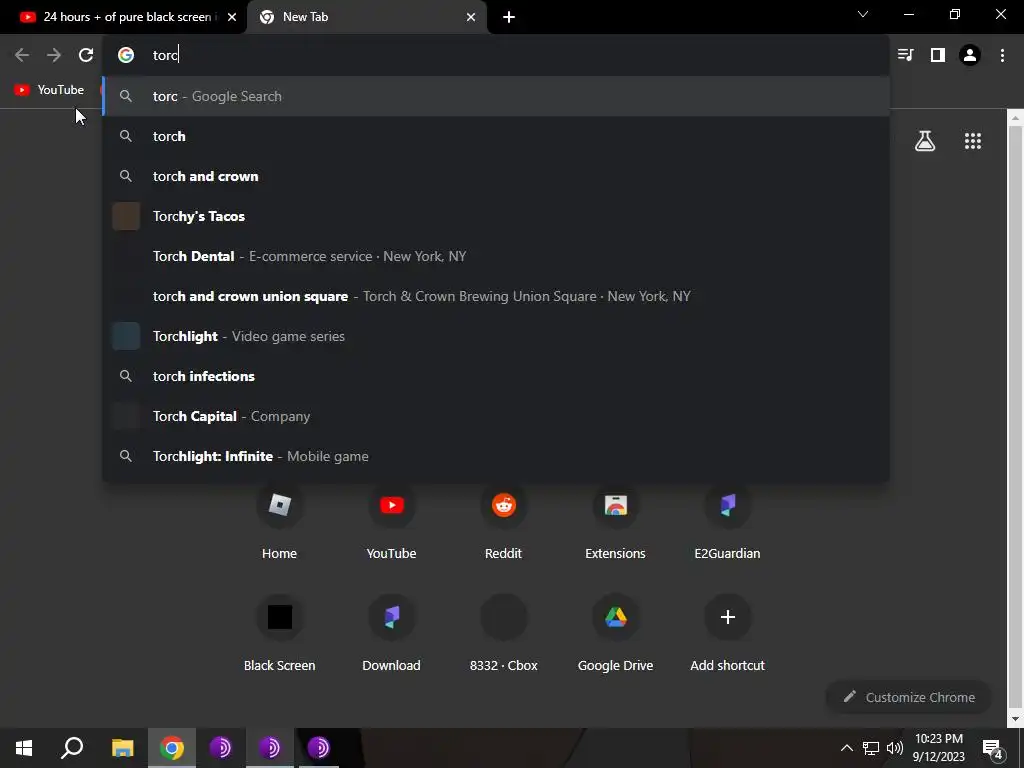Open the E2Guardian shortcut tile
Image resolution: width=1024 pixels, height=768 pixels.
coord(727,522)
